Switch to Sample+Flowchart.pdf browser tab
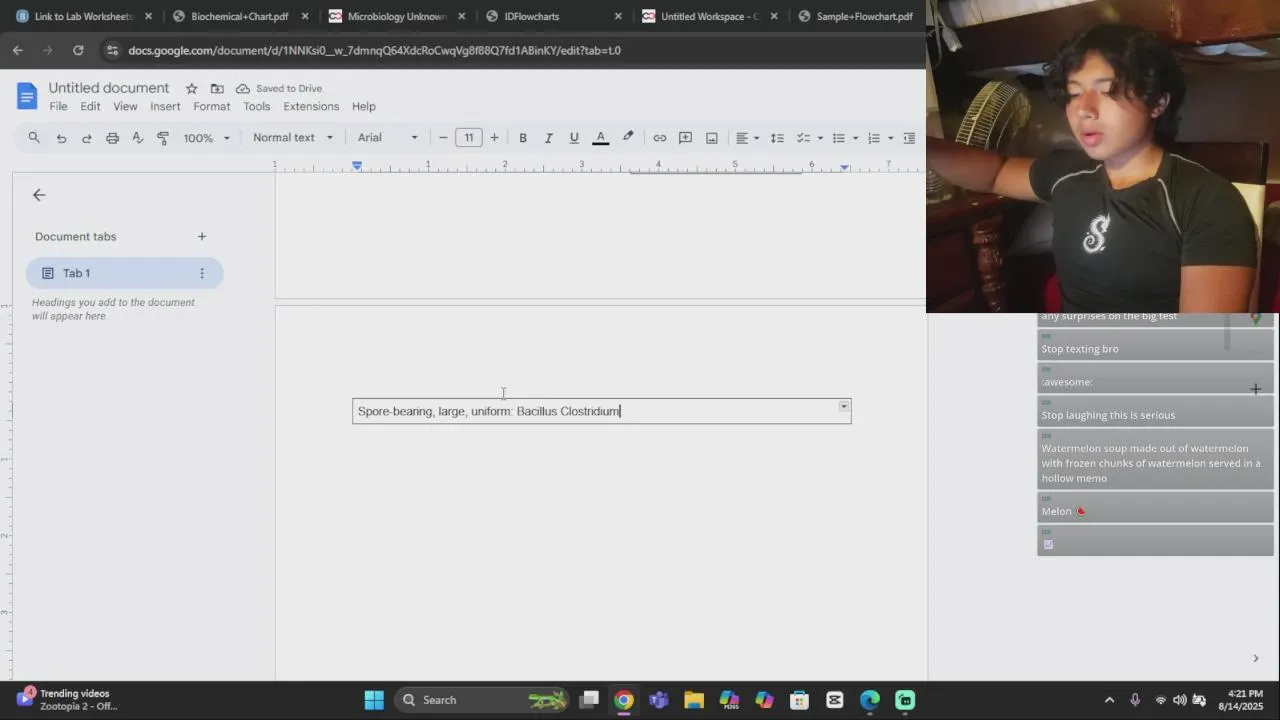Screen dimensions: 1280x720 point(865,16)
